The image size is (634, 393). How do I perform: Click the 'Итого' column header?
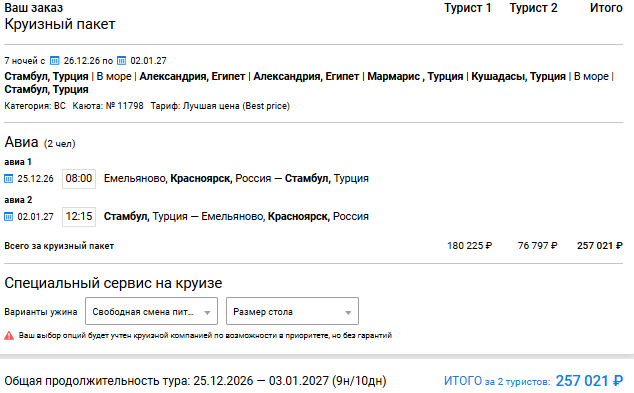coord(606,8)
